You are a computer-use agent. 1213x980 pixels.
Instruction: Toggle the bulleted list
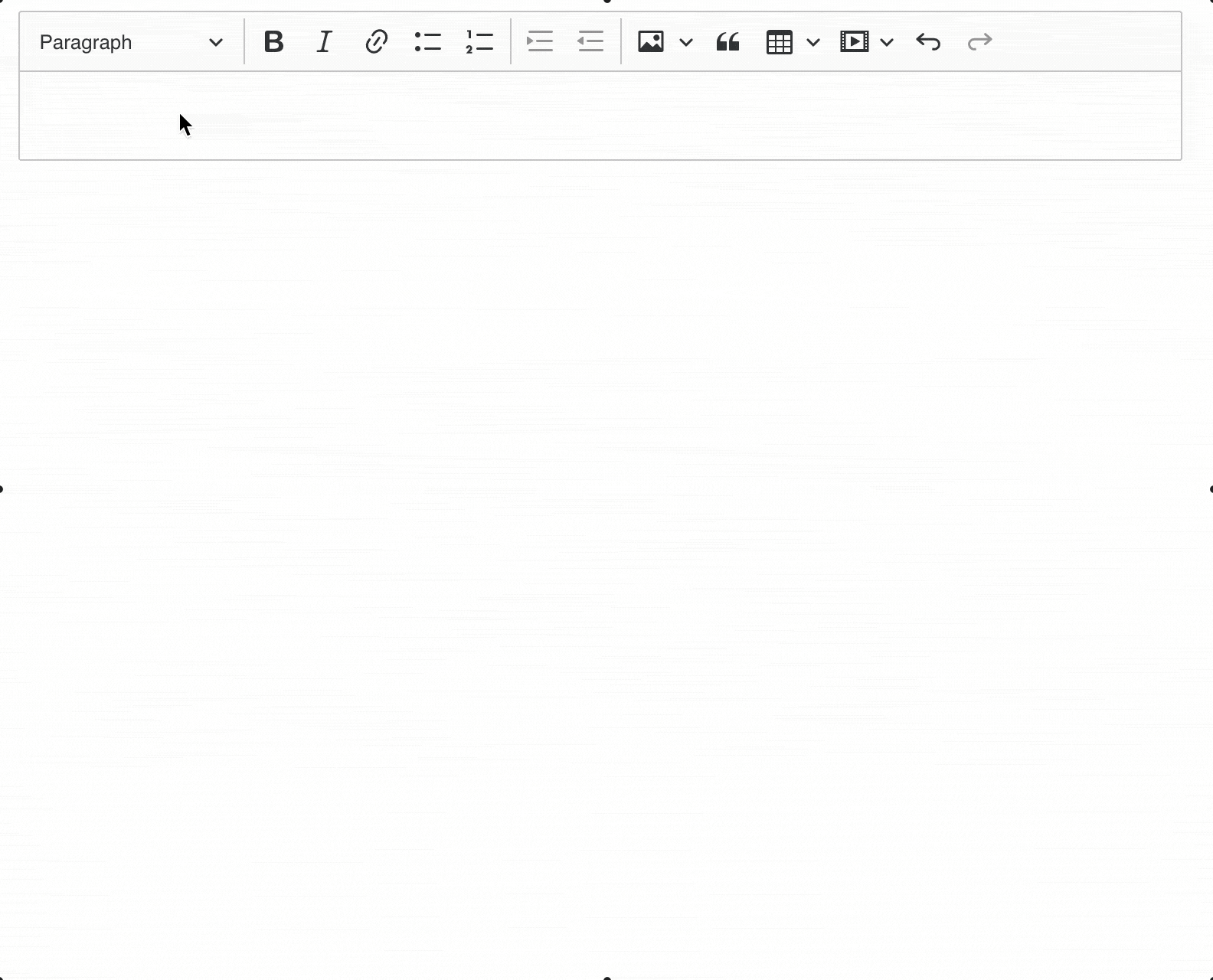[x=427, y=42]
